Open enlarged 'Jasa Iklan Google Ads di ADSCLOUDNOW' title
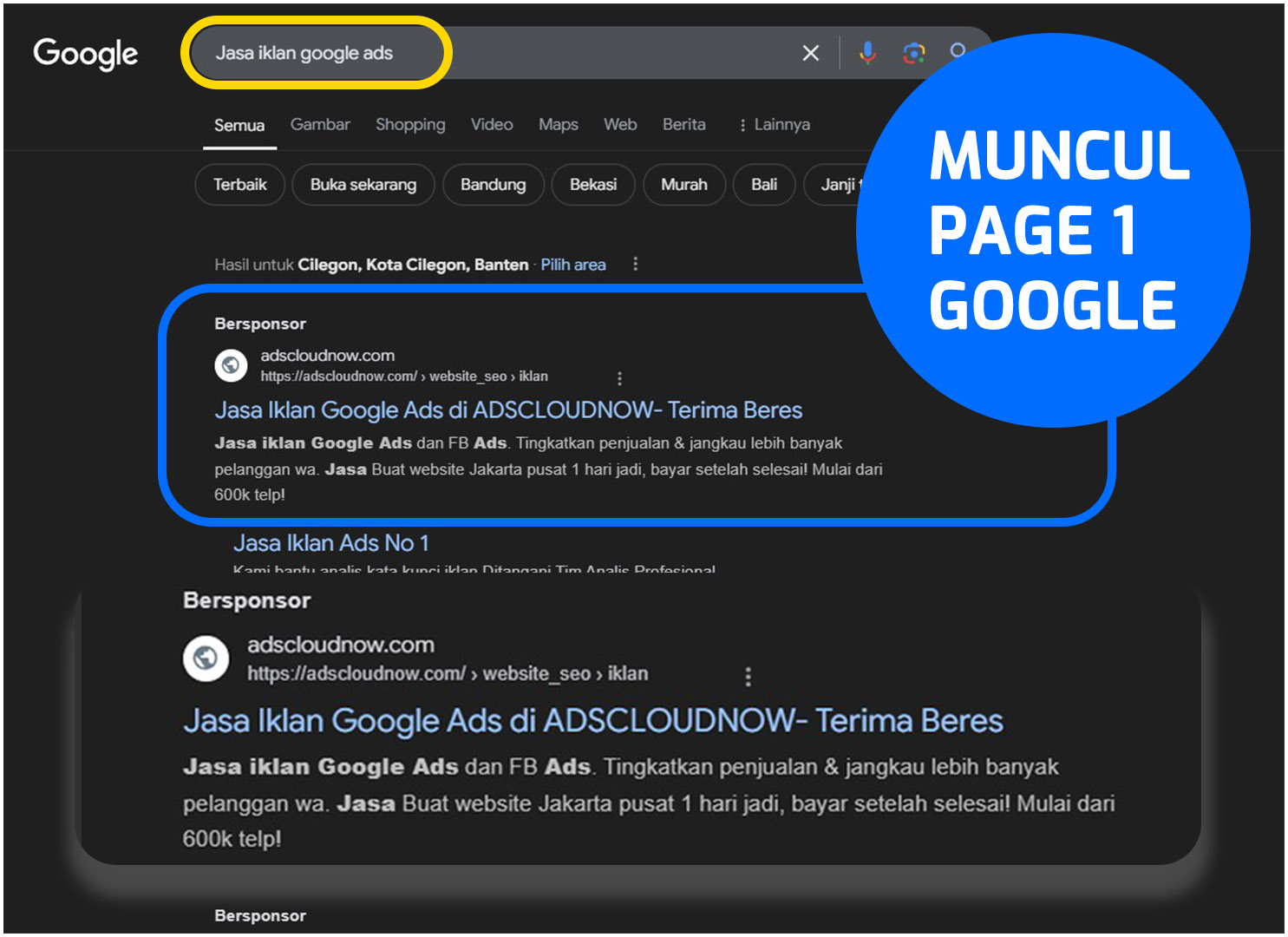Image resolution: width=1288 pixels, height=937 pixels. pyautogui.click(x=593, y=721)
